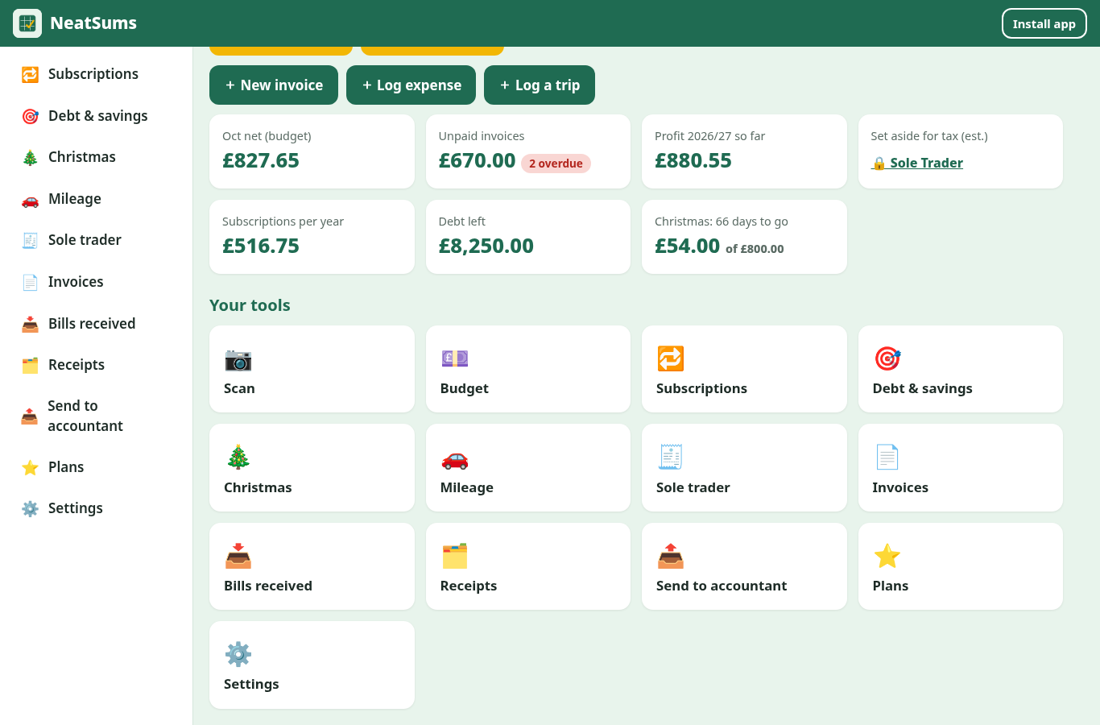
Task: Click the £827.65 Oct net value
Action: (261, 161)
